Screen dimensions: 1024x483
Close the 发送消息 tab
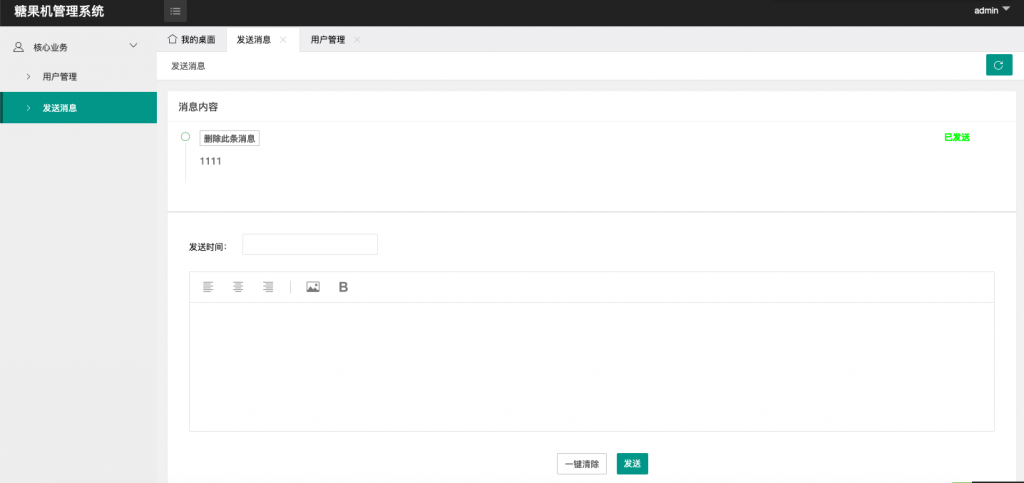(x=283, y=40)
